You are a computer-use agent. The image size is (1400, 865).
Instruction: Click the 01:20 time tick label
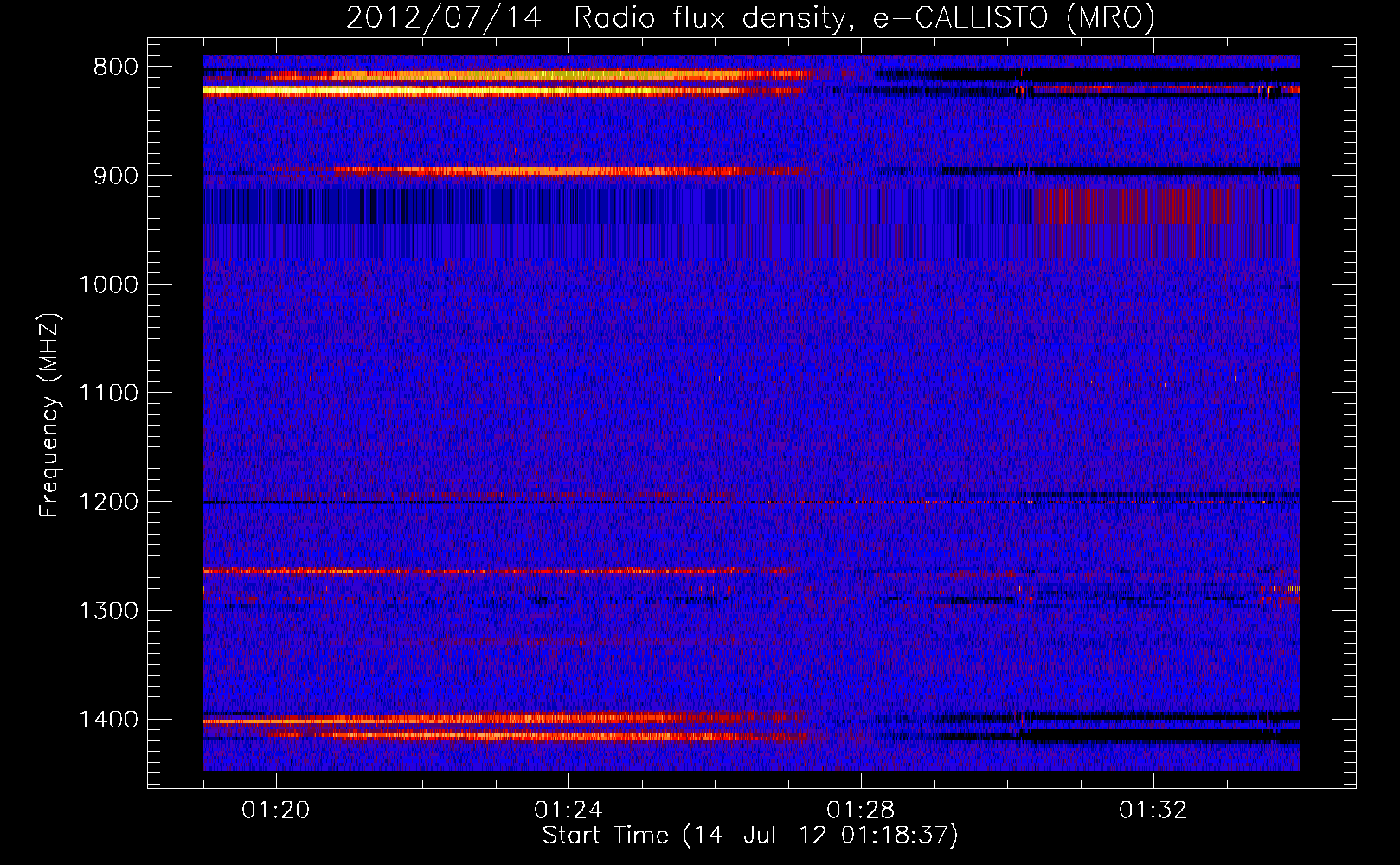[276, 811]
